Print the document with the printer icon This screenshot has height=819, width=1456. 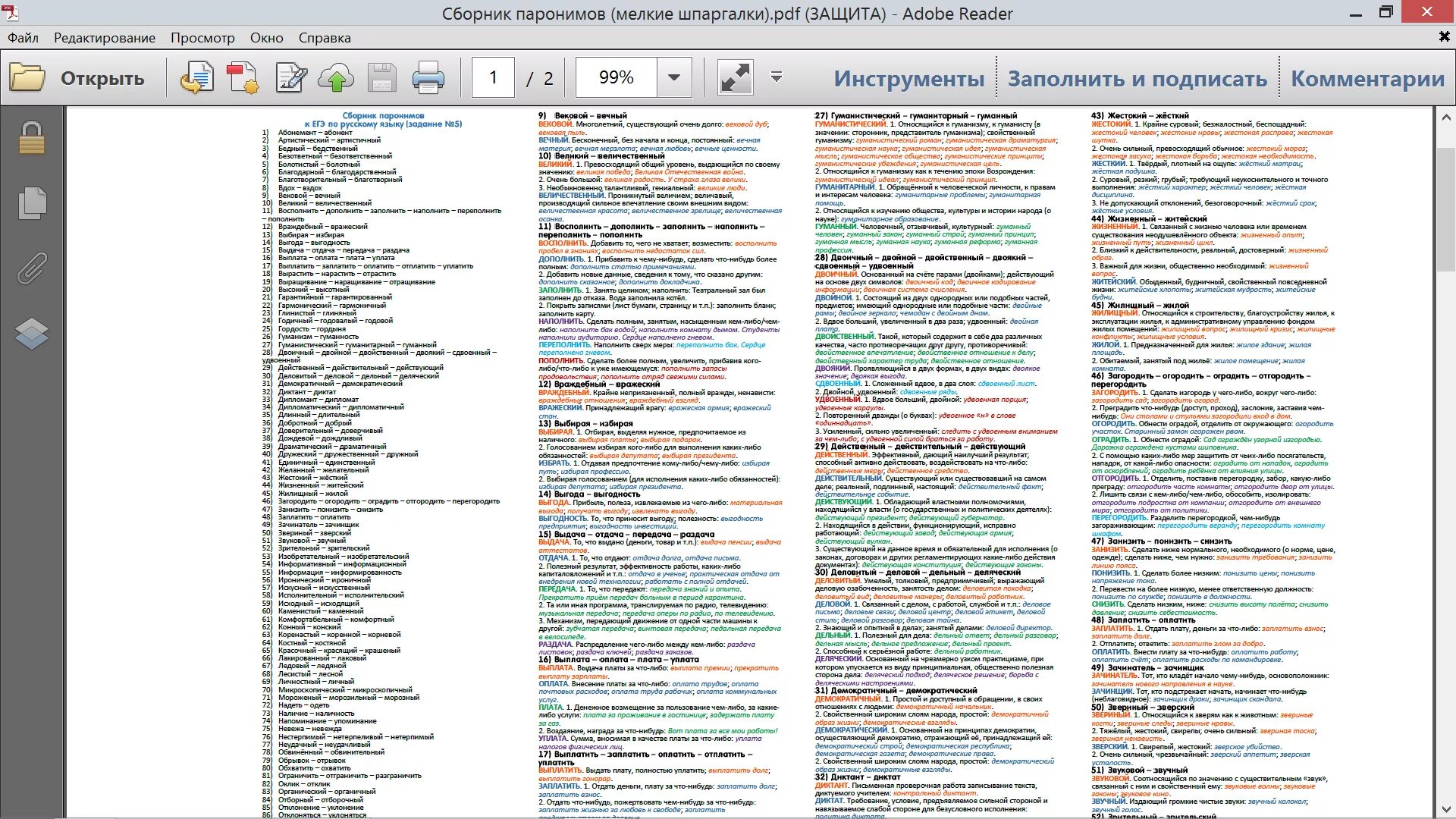428,78
